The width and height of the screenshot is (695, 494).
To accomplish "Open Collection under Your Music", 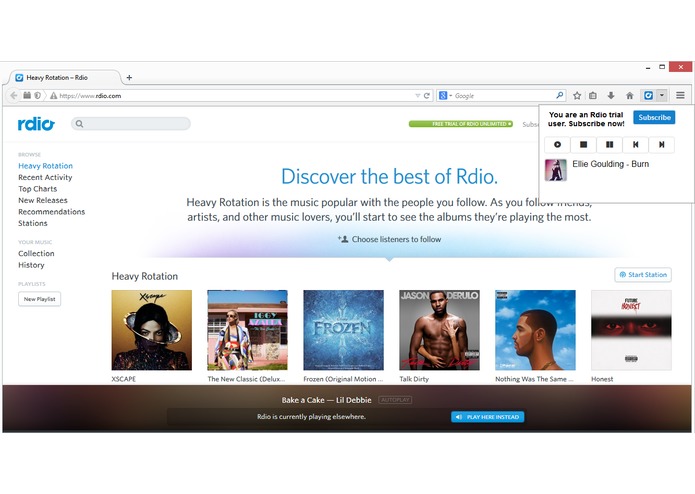I will pos(36,253).
